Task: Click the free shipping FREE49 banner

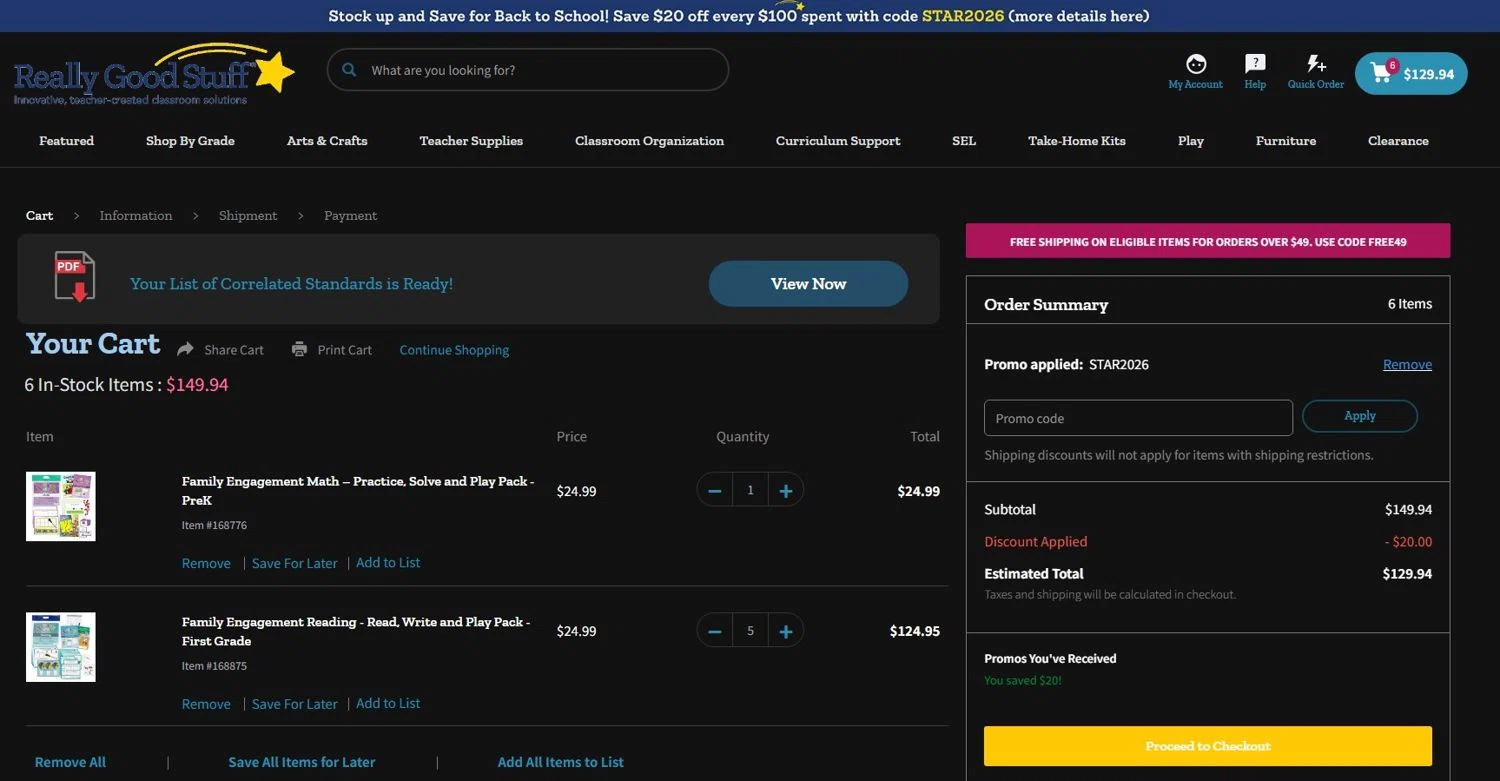Action: [x=1208, y=241]
